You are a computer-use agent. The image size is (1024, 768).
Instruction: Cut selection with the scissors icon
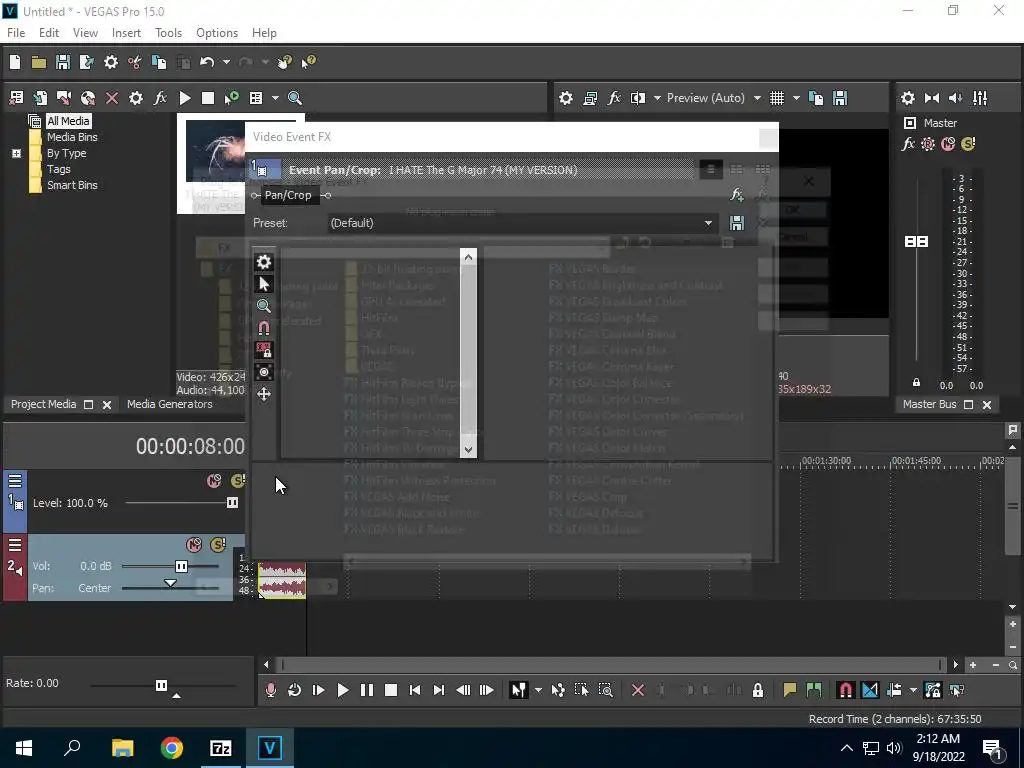tap(135, 62)
